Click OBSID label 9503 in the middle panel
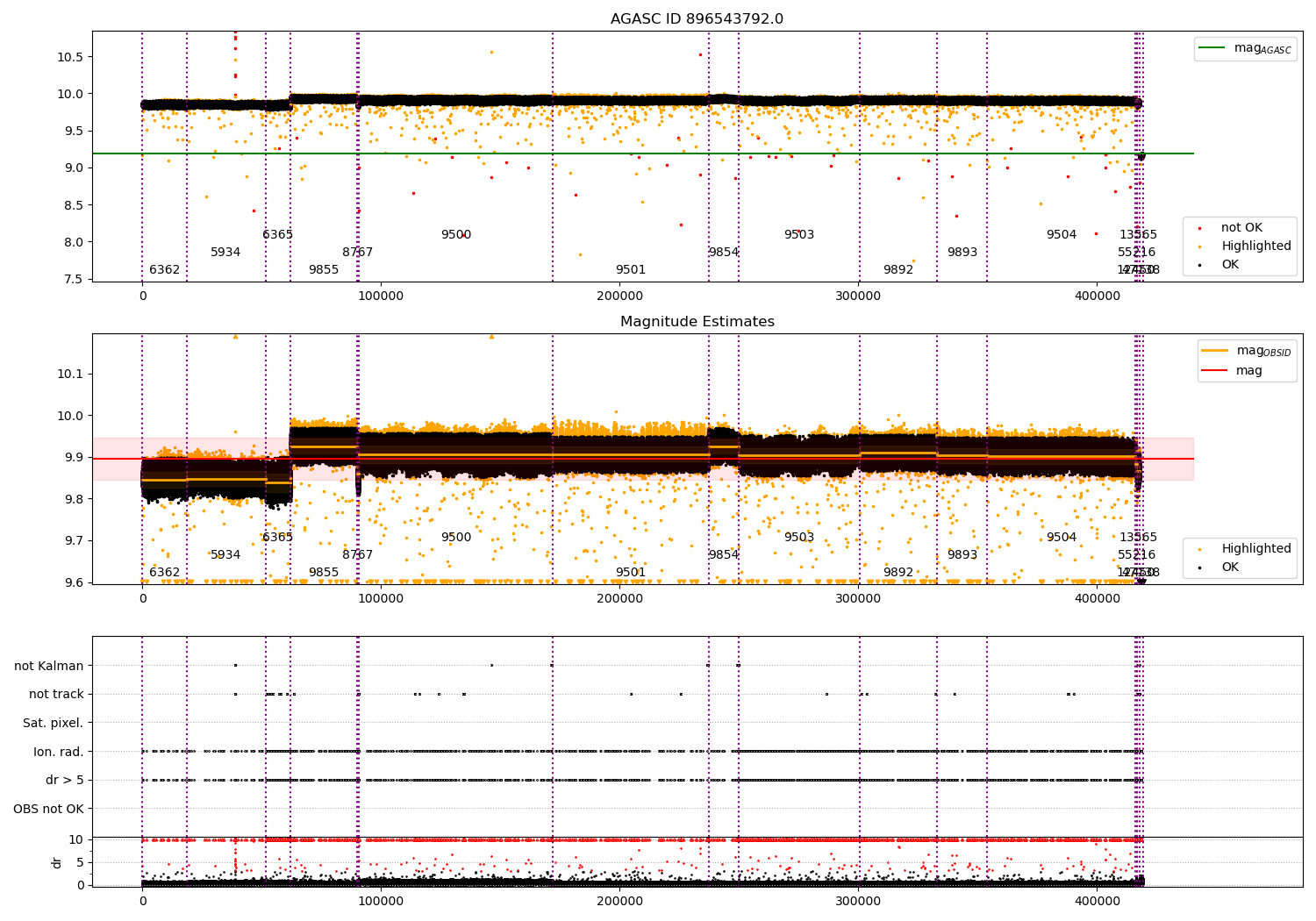 (x=799, y=538)
